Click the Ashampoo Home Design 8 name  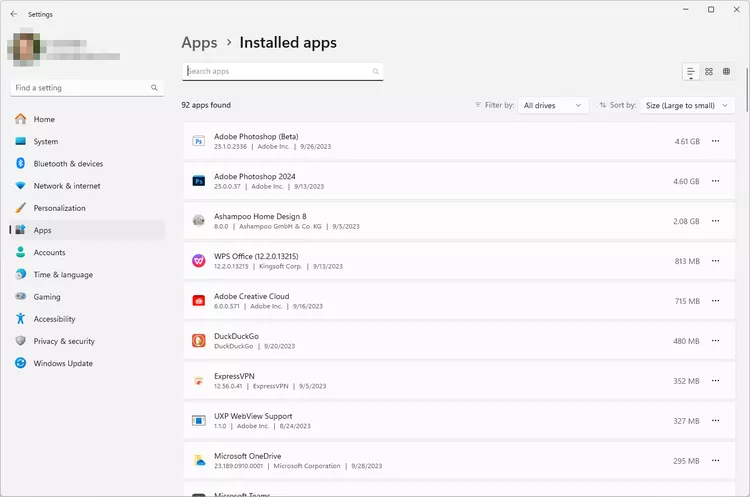click(x=260, y=217)
